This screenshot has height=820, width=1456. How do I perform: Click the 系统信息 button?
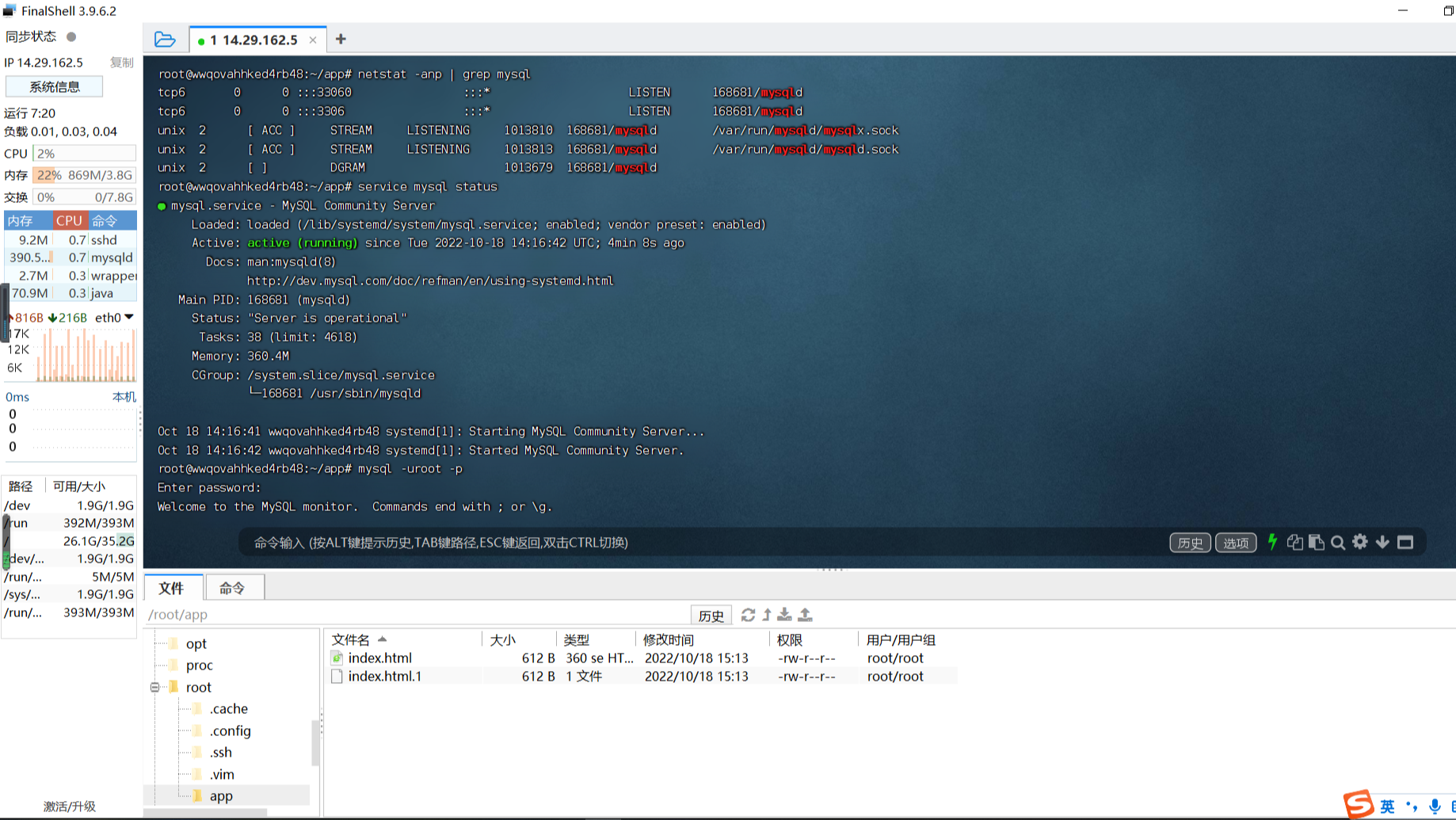[x=55, y=86]
